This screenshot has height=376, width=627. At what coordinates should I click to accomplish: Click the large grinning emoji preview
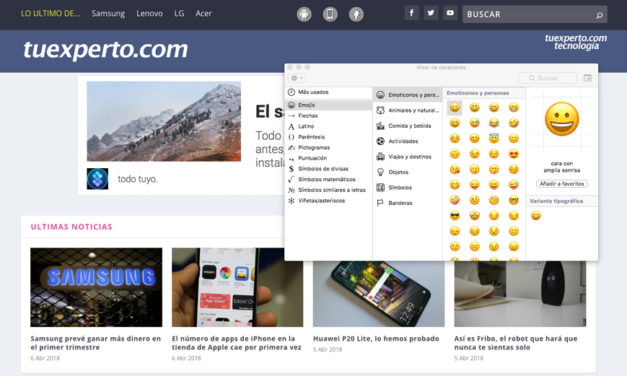coord(562,119)
